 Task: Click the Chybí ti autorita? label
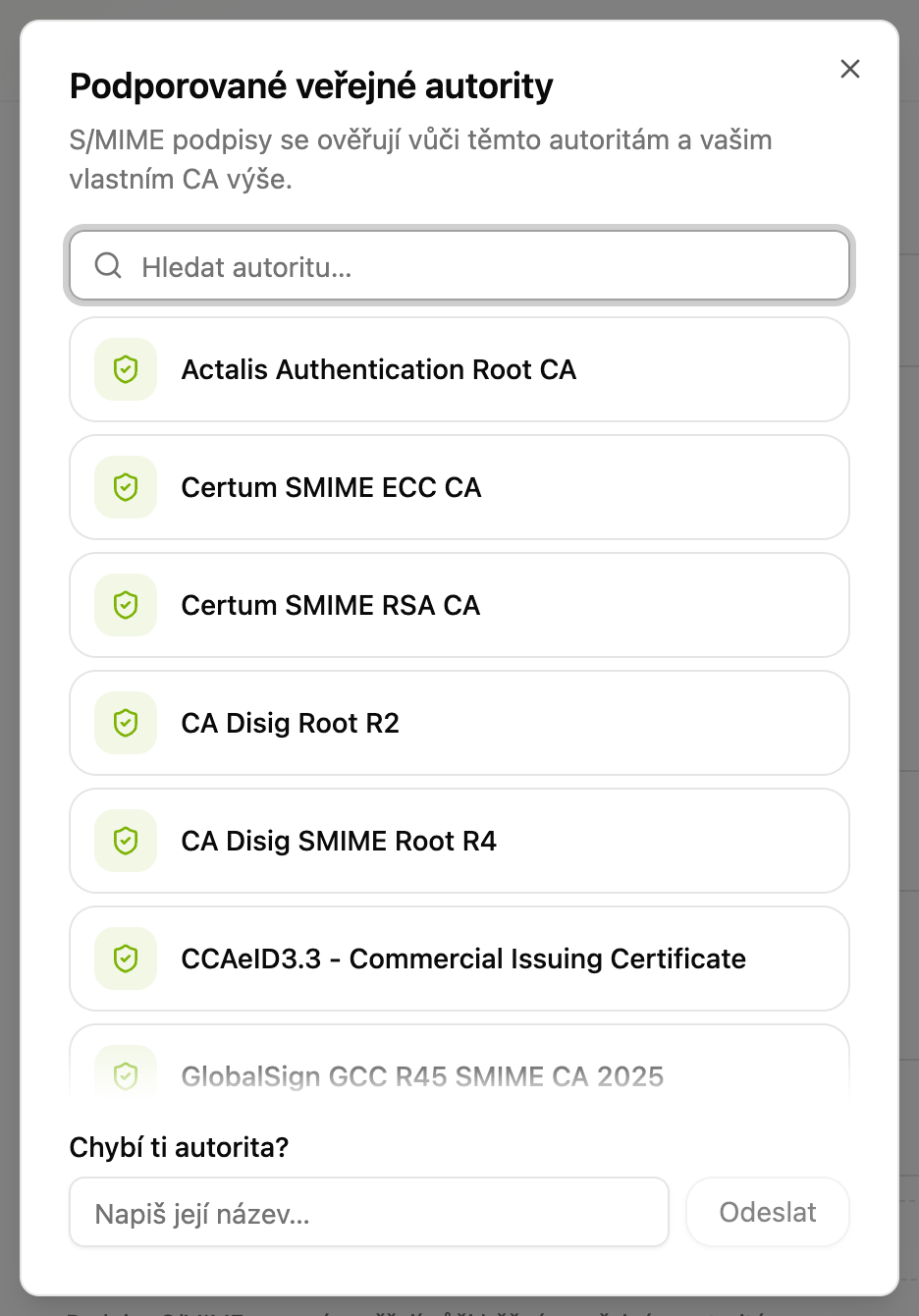point(179,1147)
